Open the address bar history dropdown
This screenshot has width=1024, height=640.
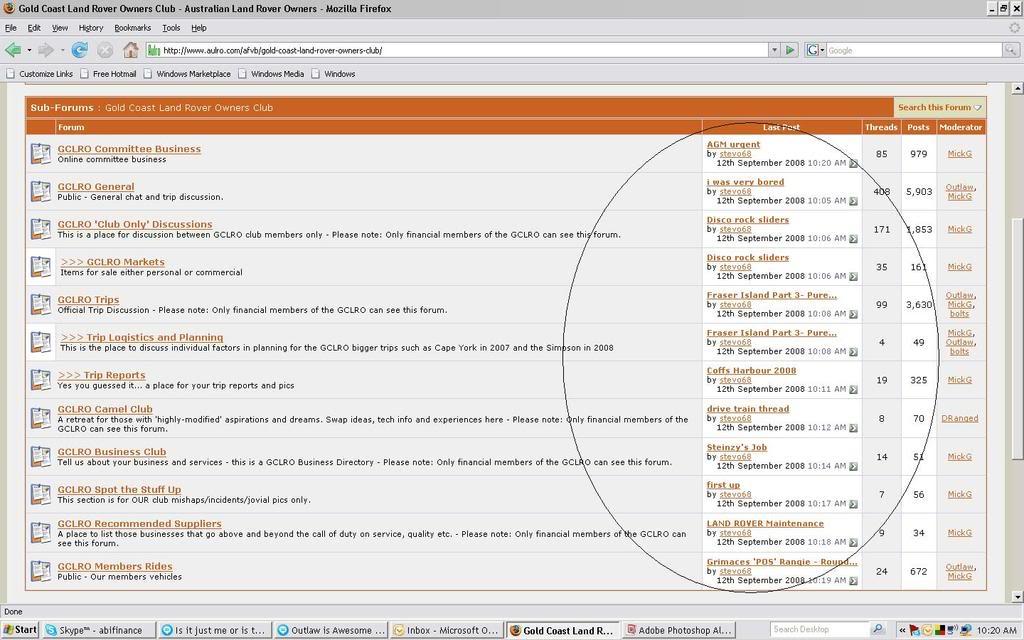tap(773, 49)
